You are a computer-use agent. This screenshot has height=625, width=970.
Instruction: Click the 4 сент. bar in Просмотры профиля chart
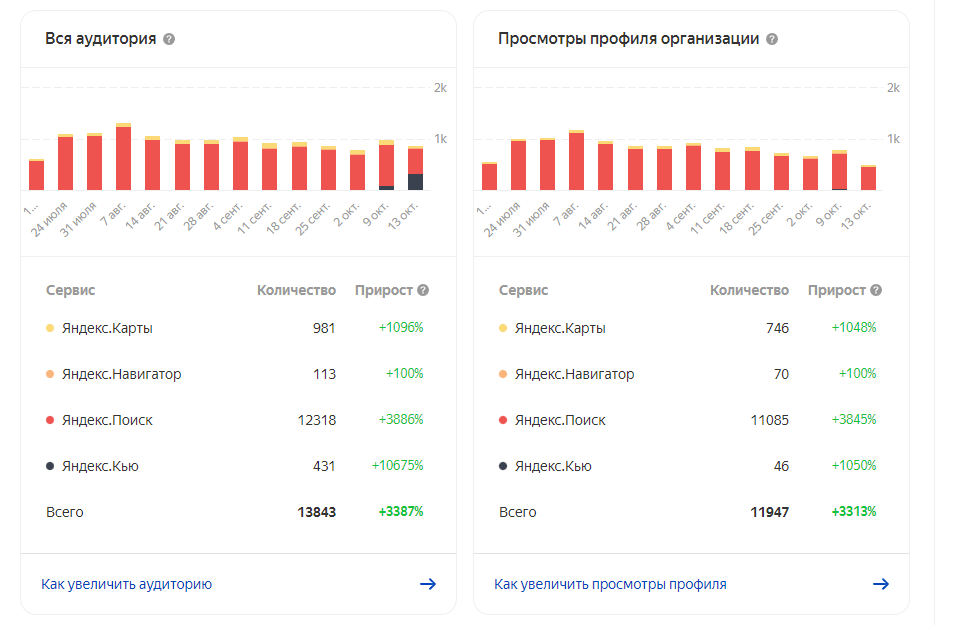[693, 166]
